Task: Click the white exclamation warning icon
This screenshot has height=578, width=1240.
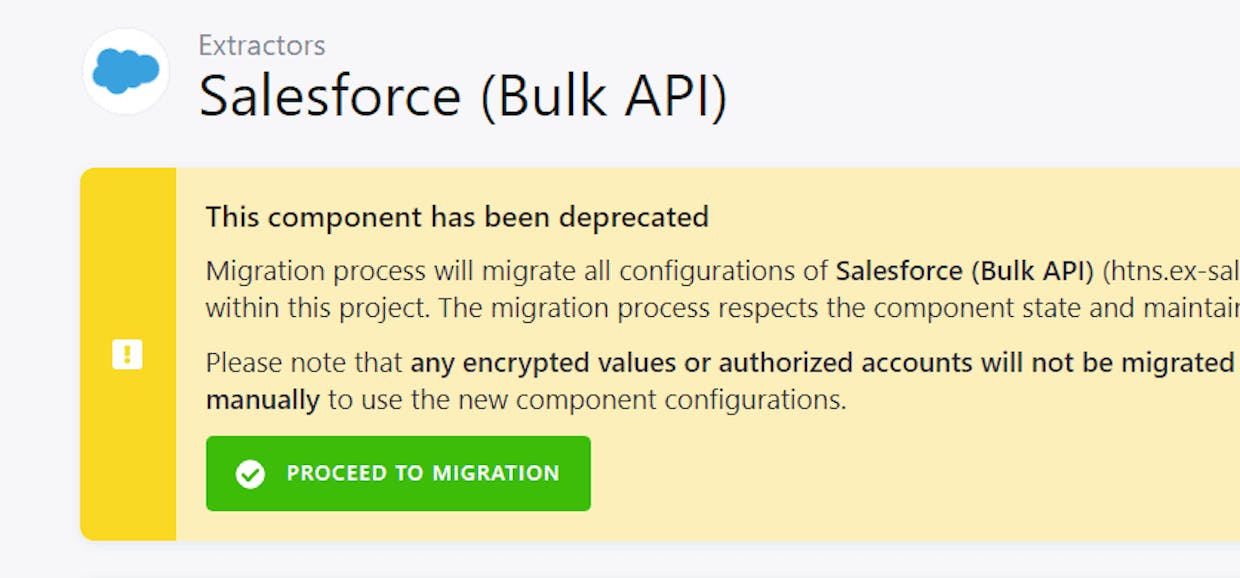Action: 128,354
